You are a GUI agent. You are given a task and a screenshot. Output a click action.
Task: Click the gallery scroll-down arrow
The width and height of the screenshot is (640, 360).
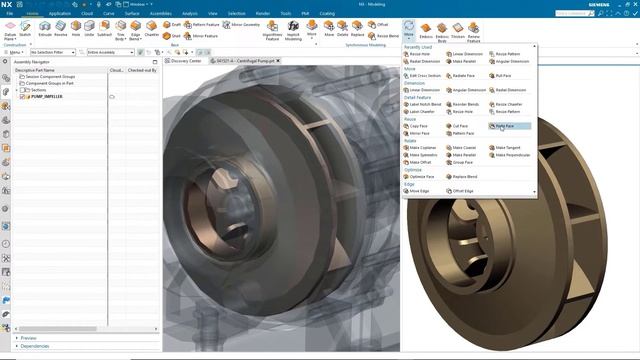534,192
